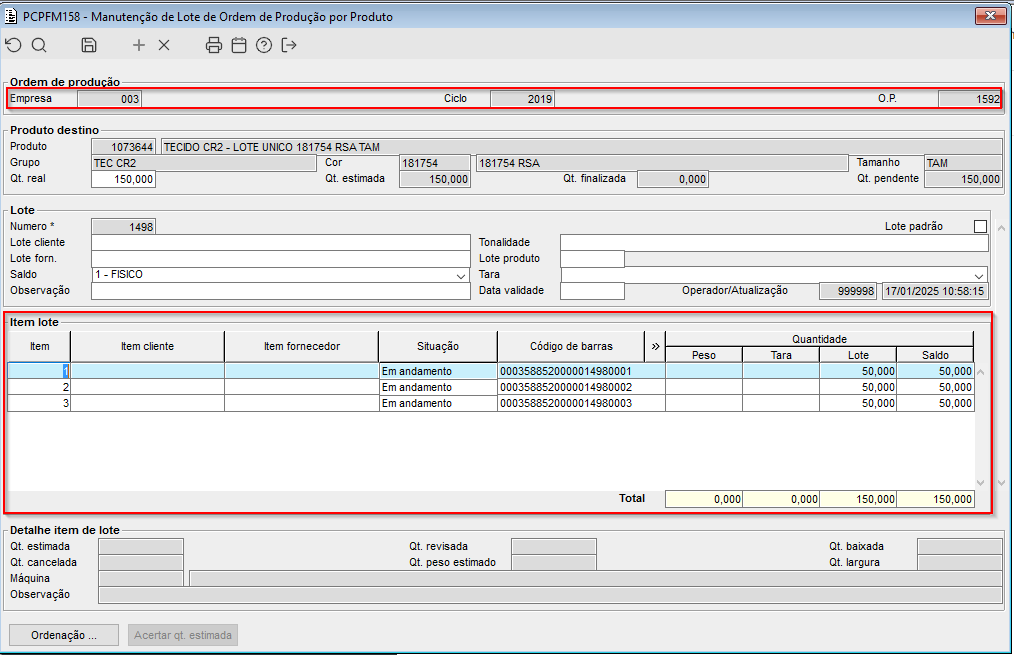Click the refresh/undo arrow toolbar icon

tap(14, 45)
